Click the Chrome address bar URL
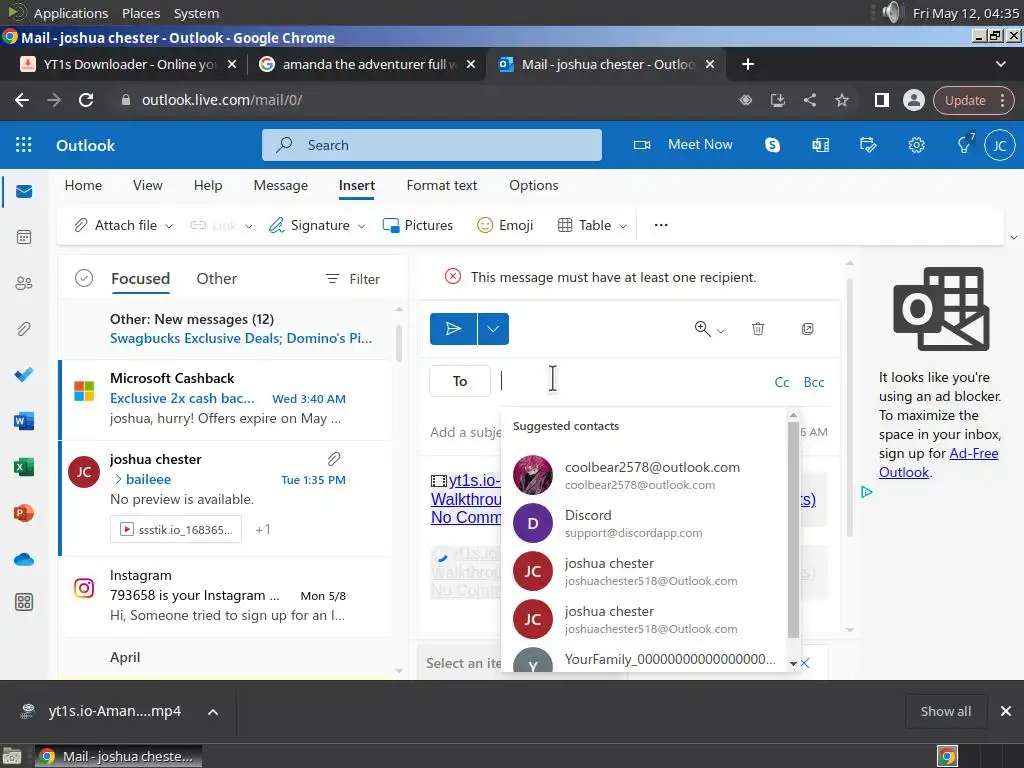 222,100
